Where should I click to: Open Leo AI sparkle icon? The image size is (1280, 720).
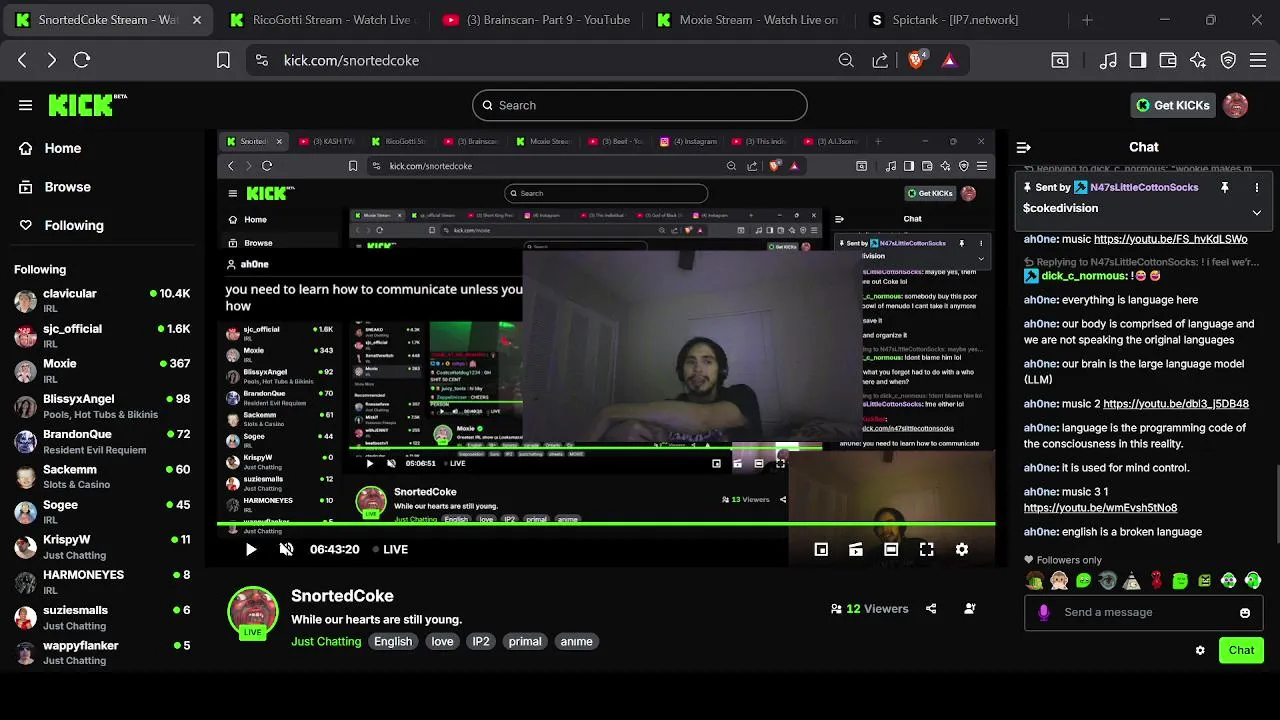click(x=1198, y=60)
